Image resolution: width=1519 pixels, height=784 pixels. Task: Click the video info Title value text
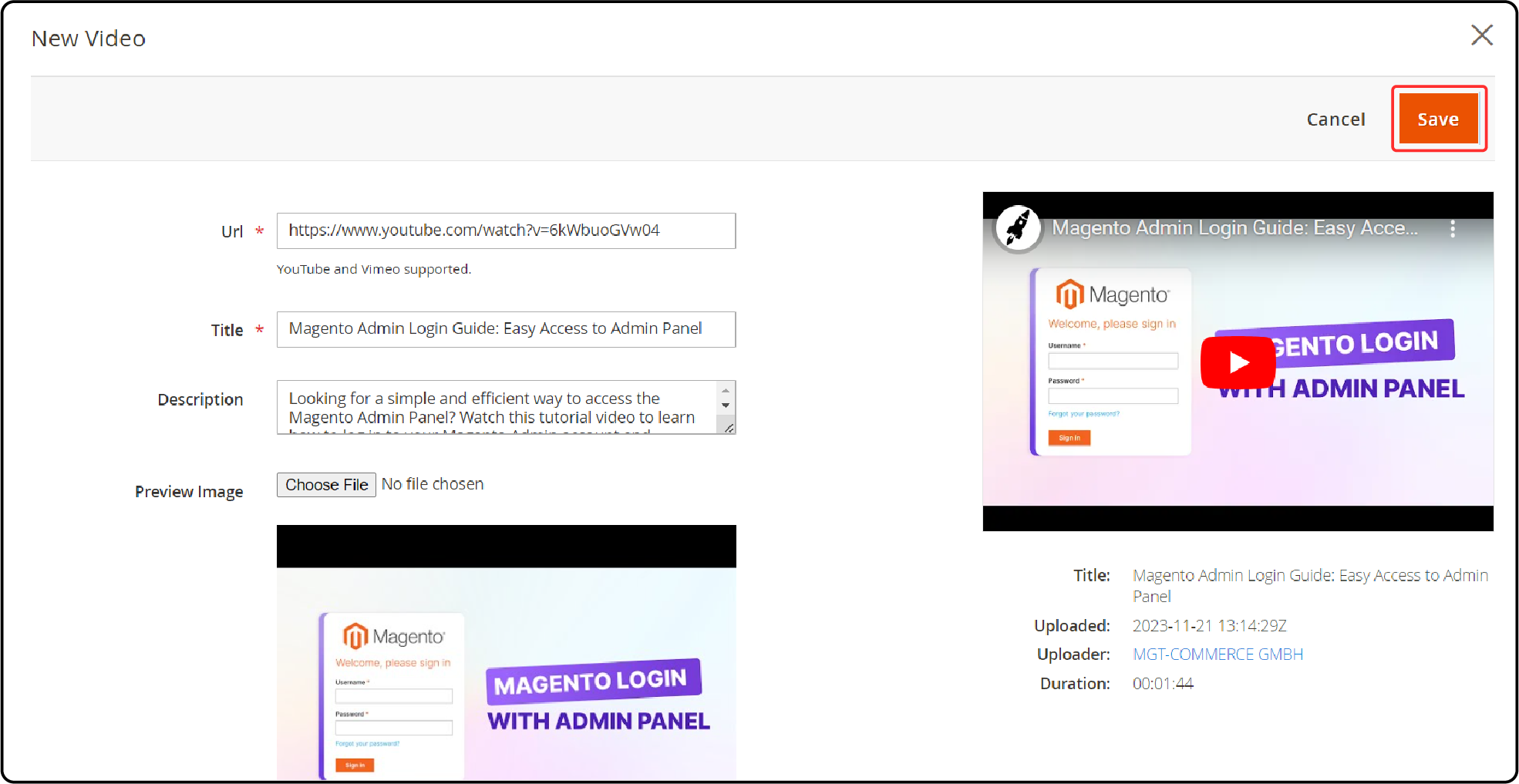point(1310,586)
